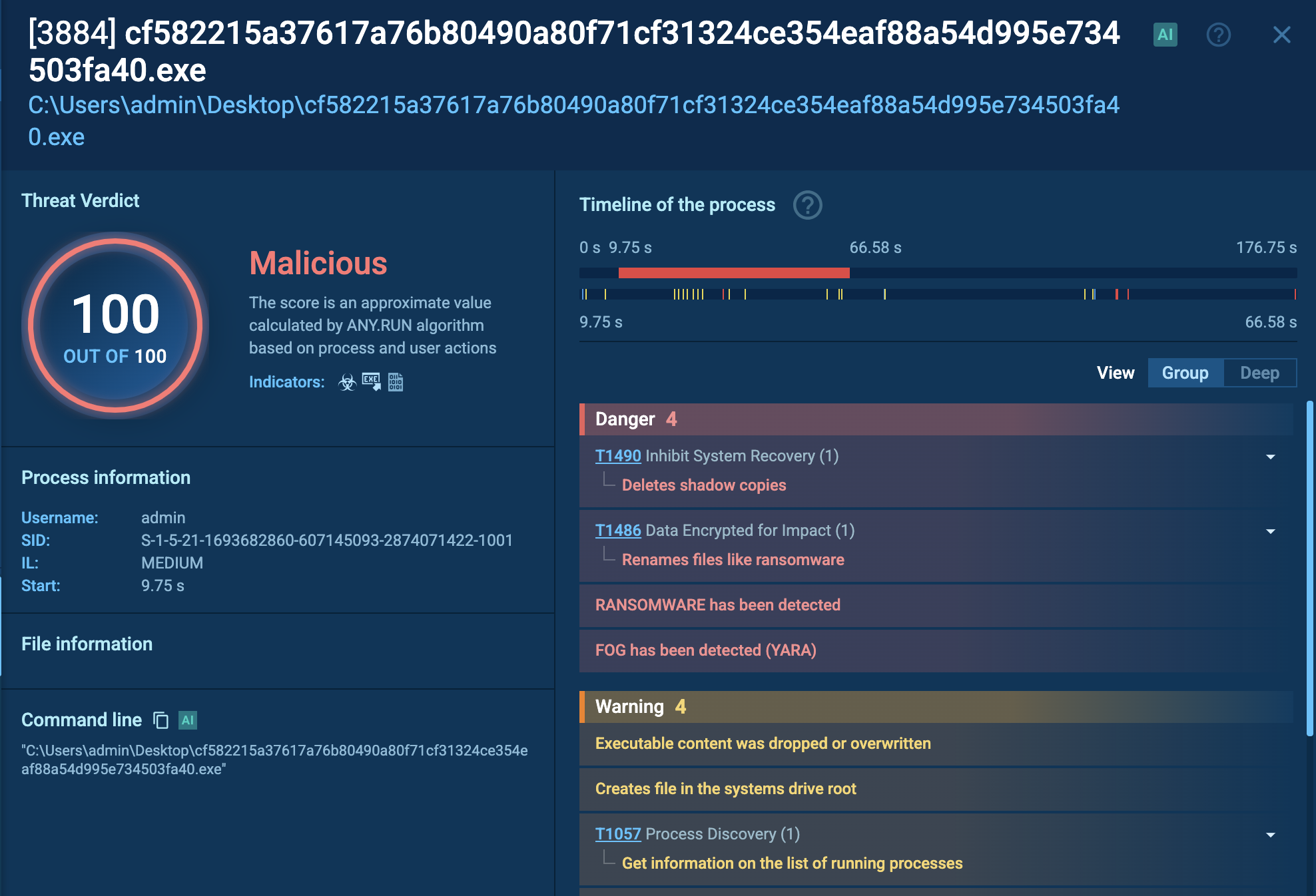
Task: Expand the Process Discovery entry
Action: coord(1270,835)
